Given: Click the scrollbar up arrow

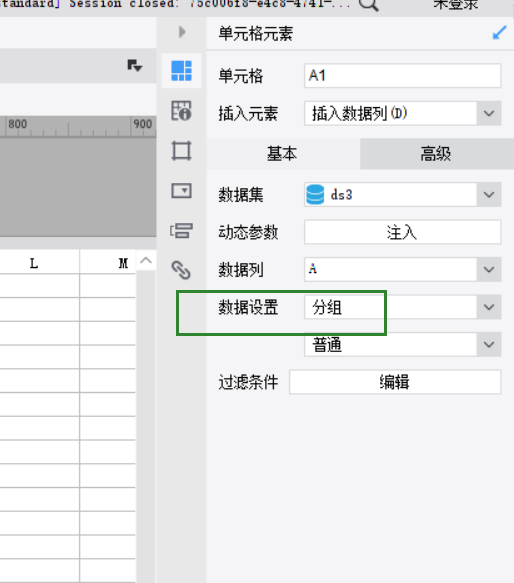Looking at the screenshot, I should [146, 261].
